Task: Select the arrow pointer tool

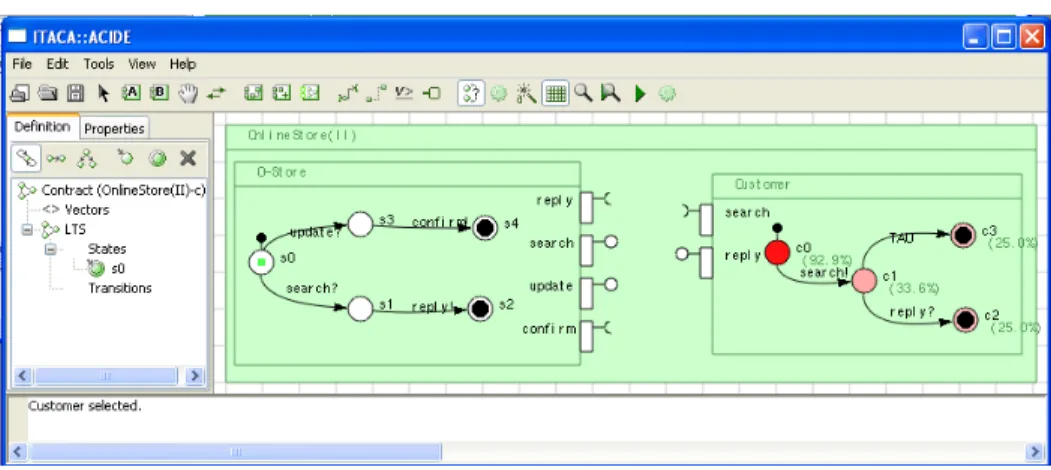Action: coord(103,93)
